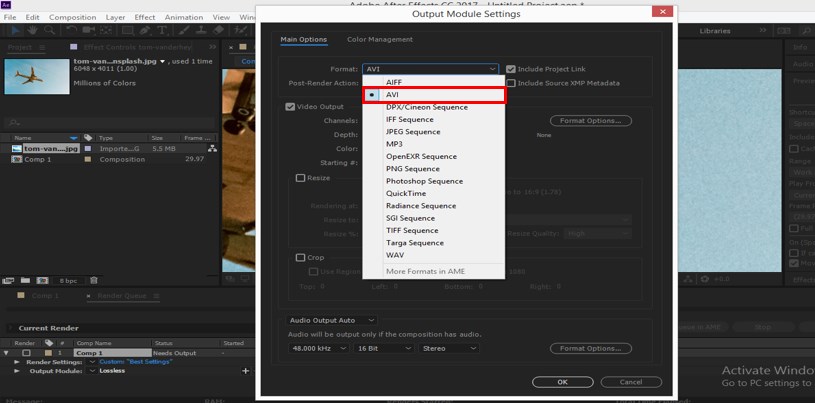This screenshot has width=815, height=404.
Task: Check the Render box for Comp 1
Action: [x=27, y=353]
